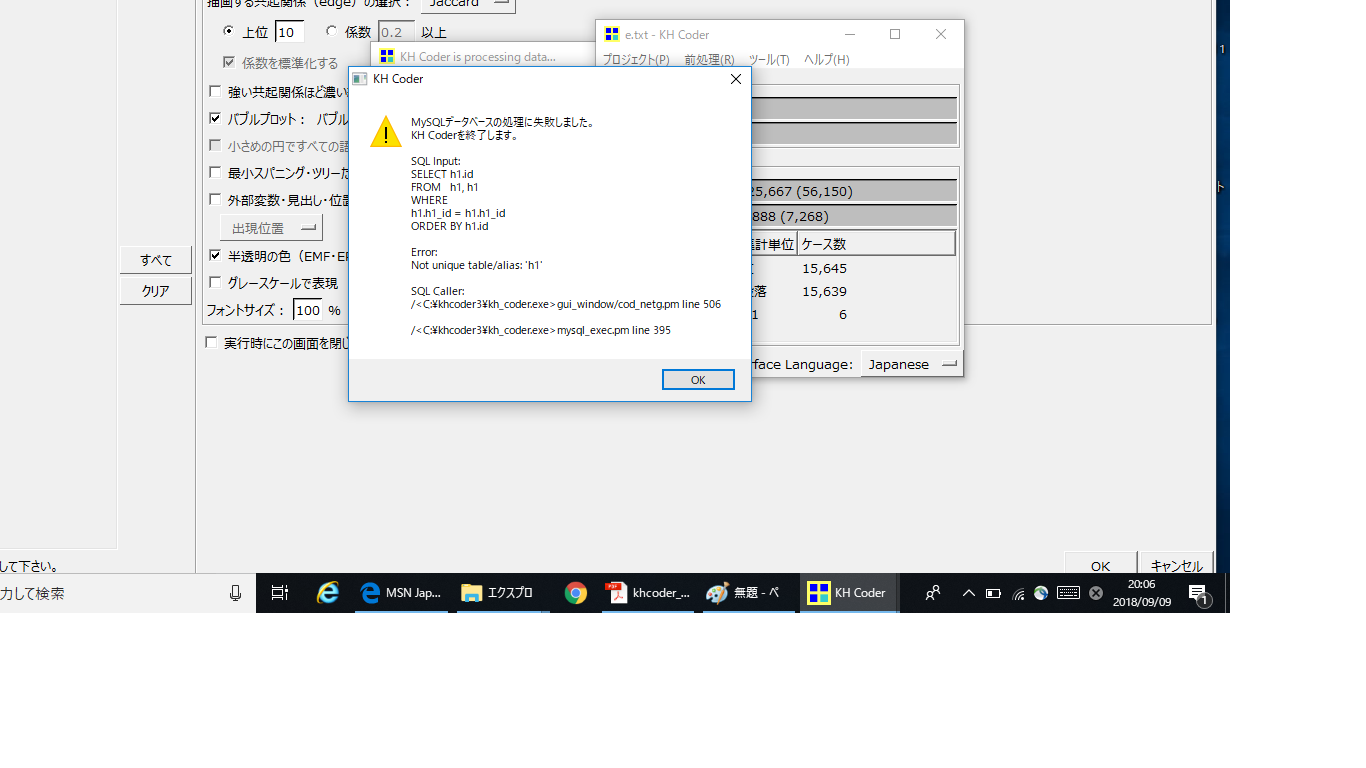Open the 出現位置 dropdown
The image size is (1366, 768).
click(271, 228)
